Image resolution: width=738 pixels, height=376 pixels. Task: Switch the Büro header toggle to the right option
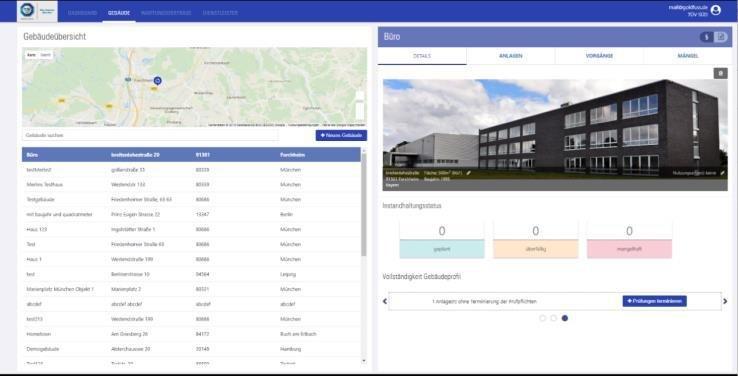point(721,37)
